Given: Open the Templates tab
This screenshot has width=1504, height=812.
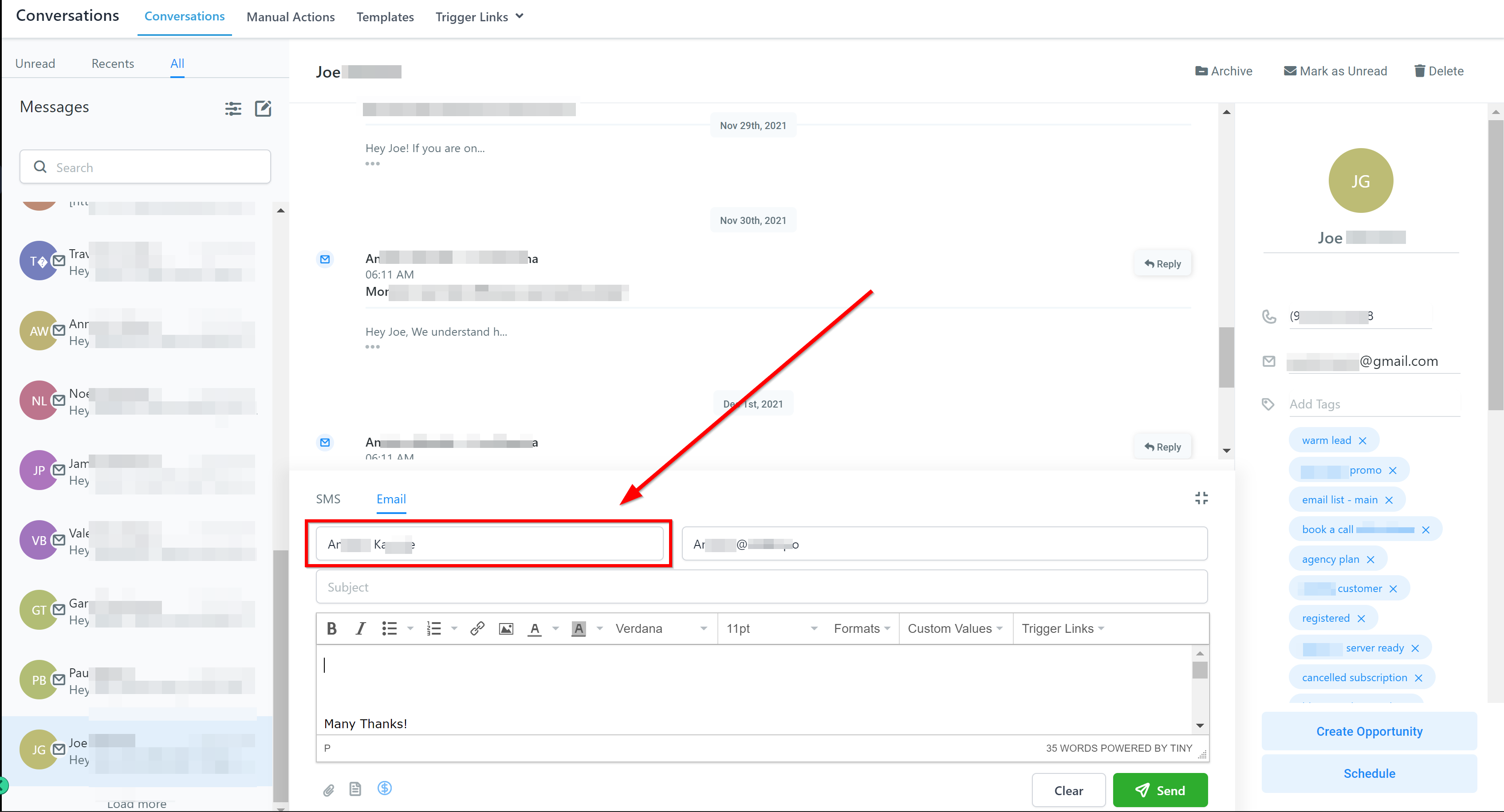Looking at the screenshot, I should (385, 17).
